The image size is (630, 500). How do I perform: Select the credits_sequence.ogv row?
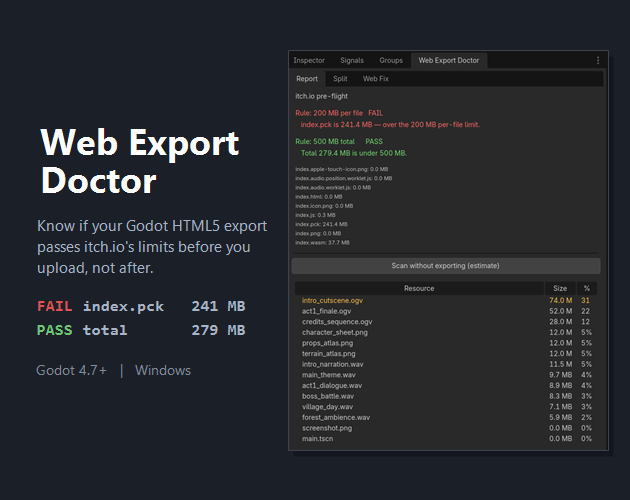coord(446,322)
